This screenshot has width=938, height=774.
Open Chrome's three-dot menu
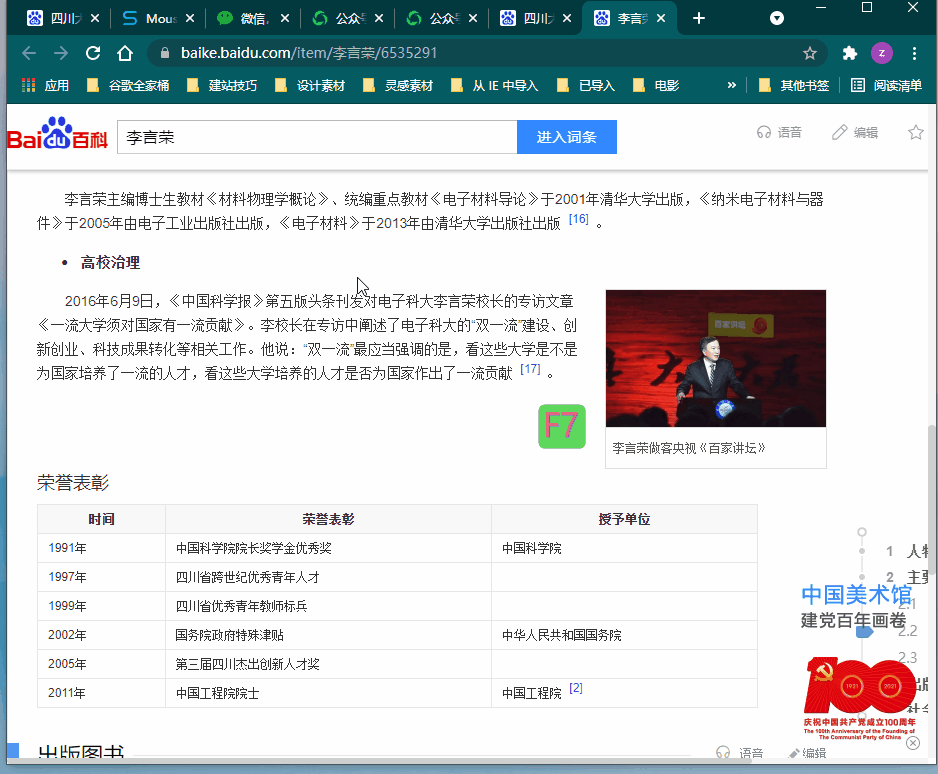(914, 53)
